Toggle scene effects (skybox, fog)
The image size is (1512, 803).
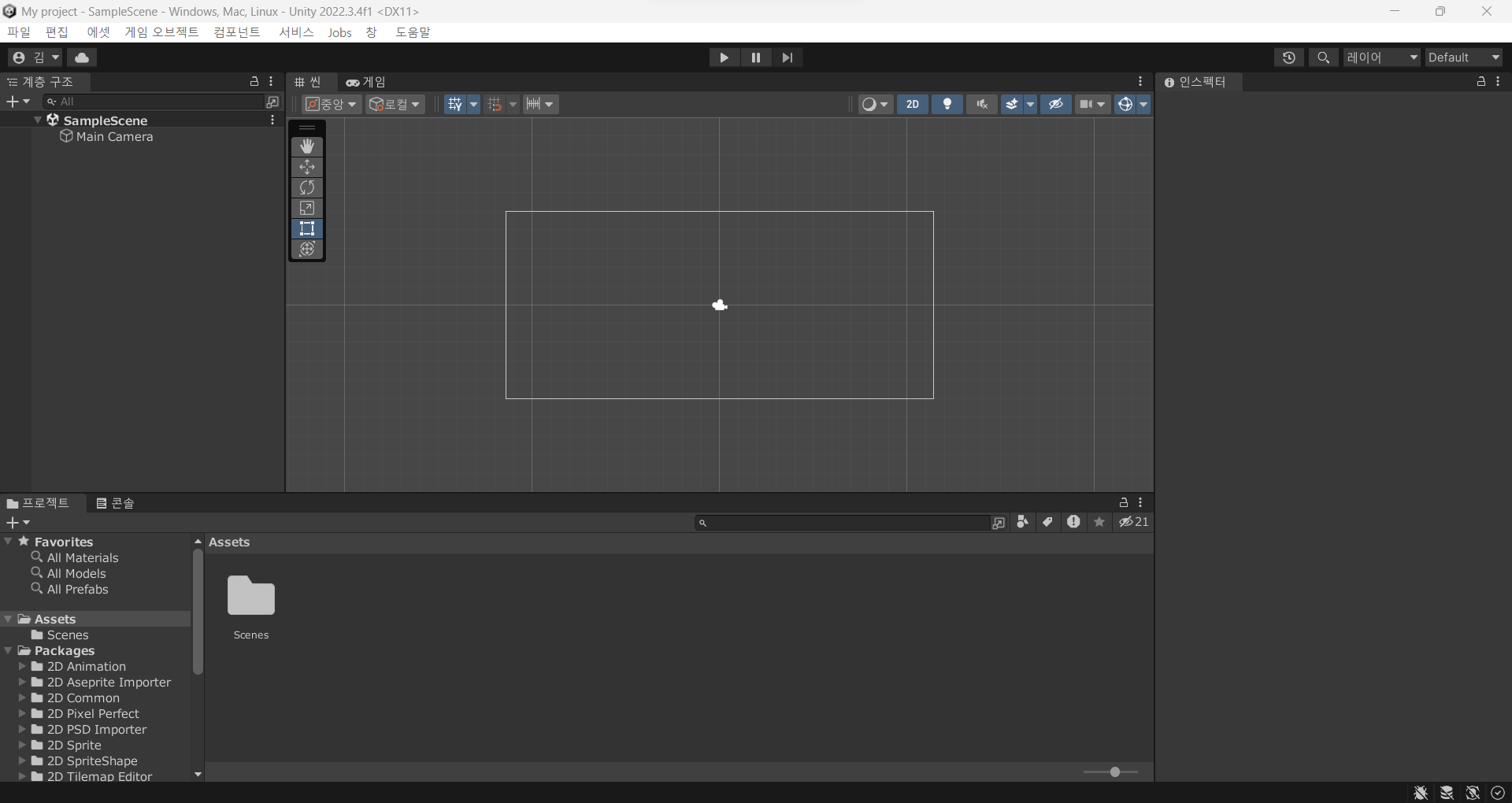[1012, 104]
